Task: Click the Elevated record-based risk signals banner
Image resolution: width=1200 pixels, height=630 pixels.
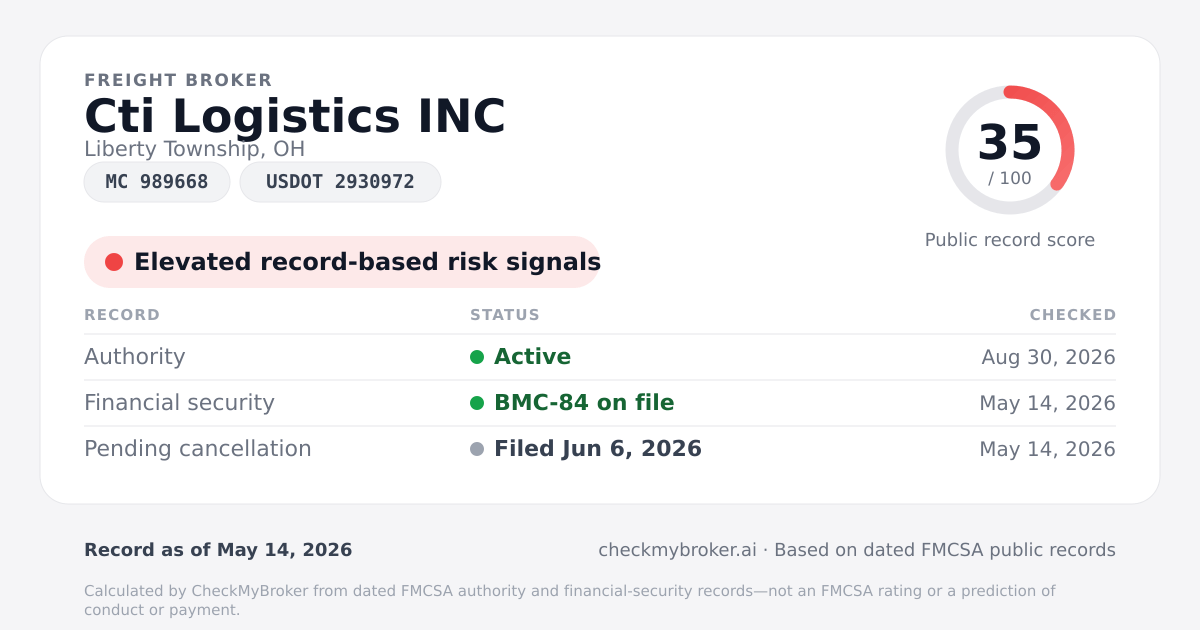Action: (x=342, y=262)
